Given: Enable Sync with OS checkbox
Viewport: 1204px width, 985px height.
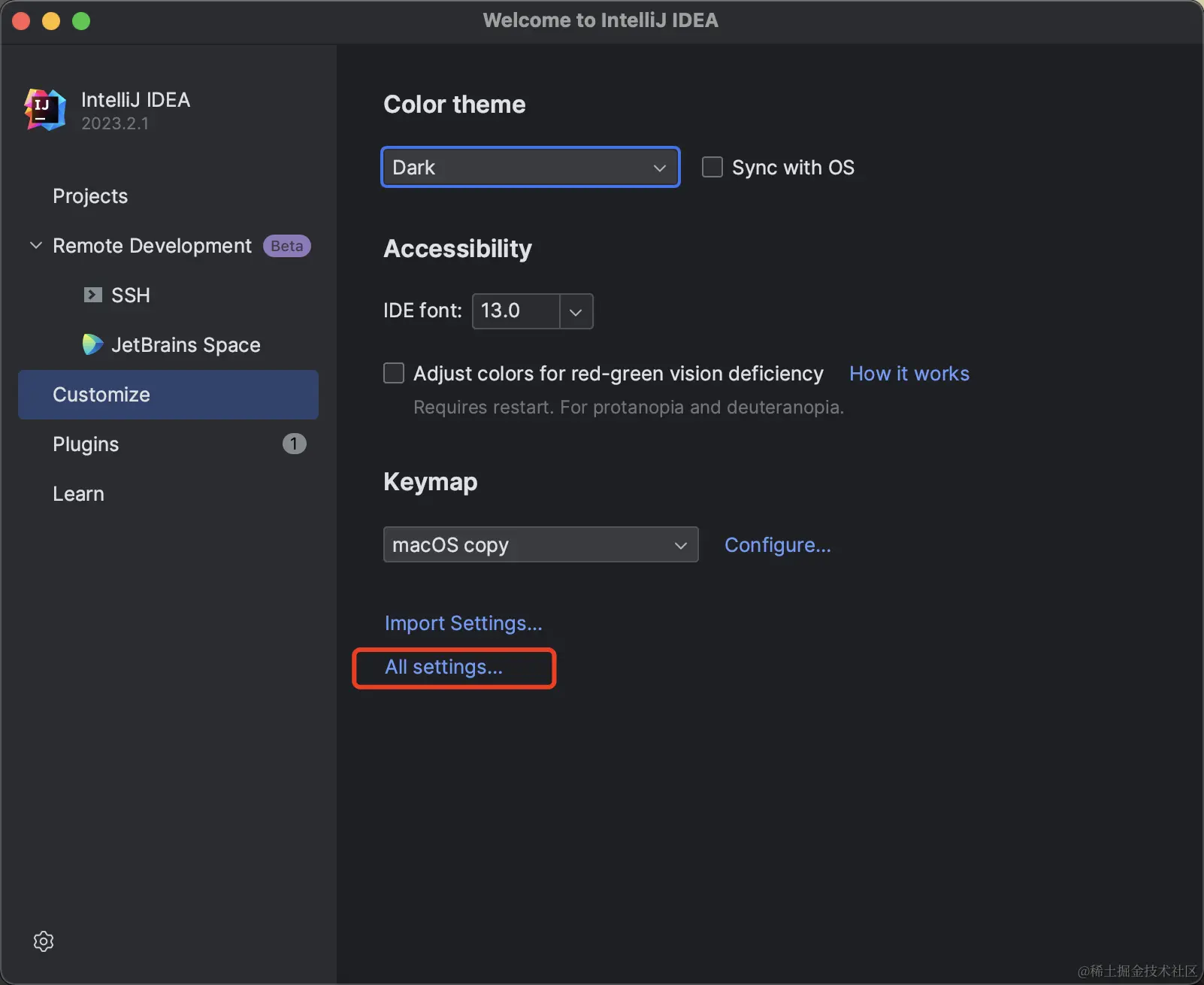Looking at the screenshot, I should (x=712, y=167).
